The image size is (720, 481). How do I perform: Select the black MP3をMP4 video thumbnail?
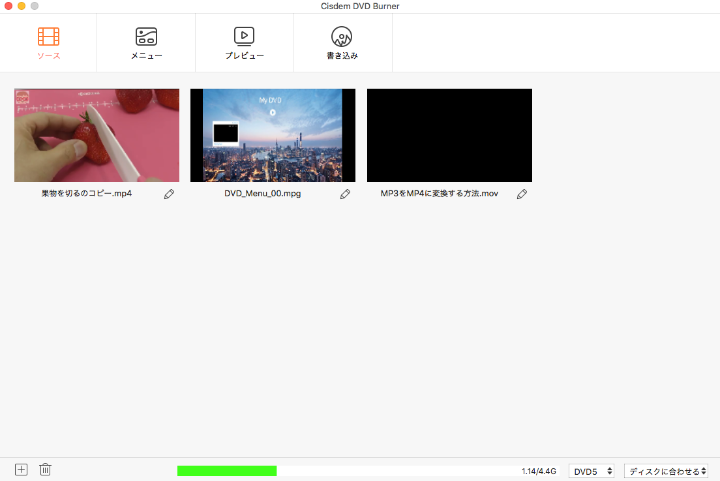tap(449, 135)
